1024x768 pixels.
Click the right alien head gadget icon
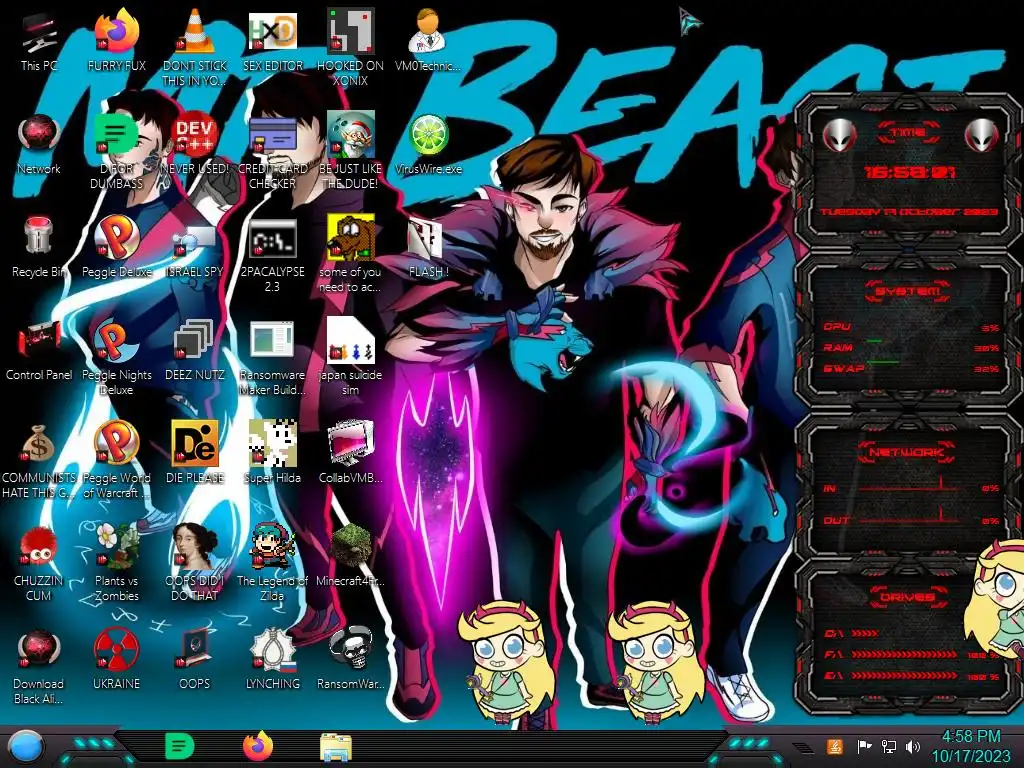(x=981, y=136)
